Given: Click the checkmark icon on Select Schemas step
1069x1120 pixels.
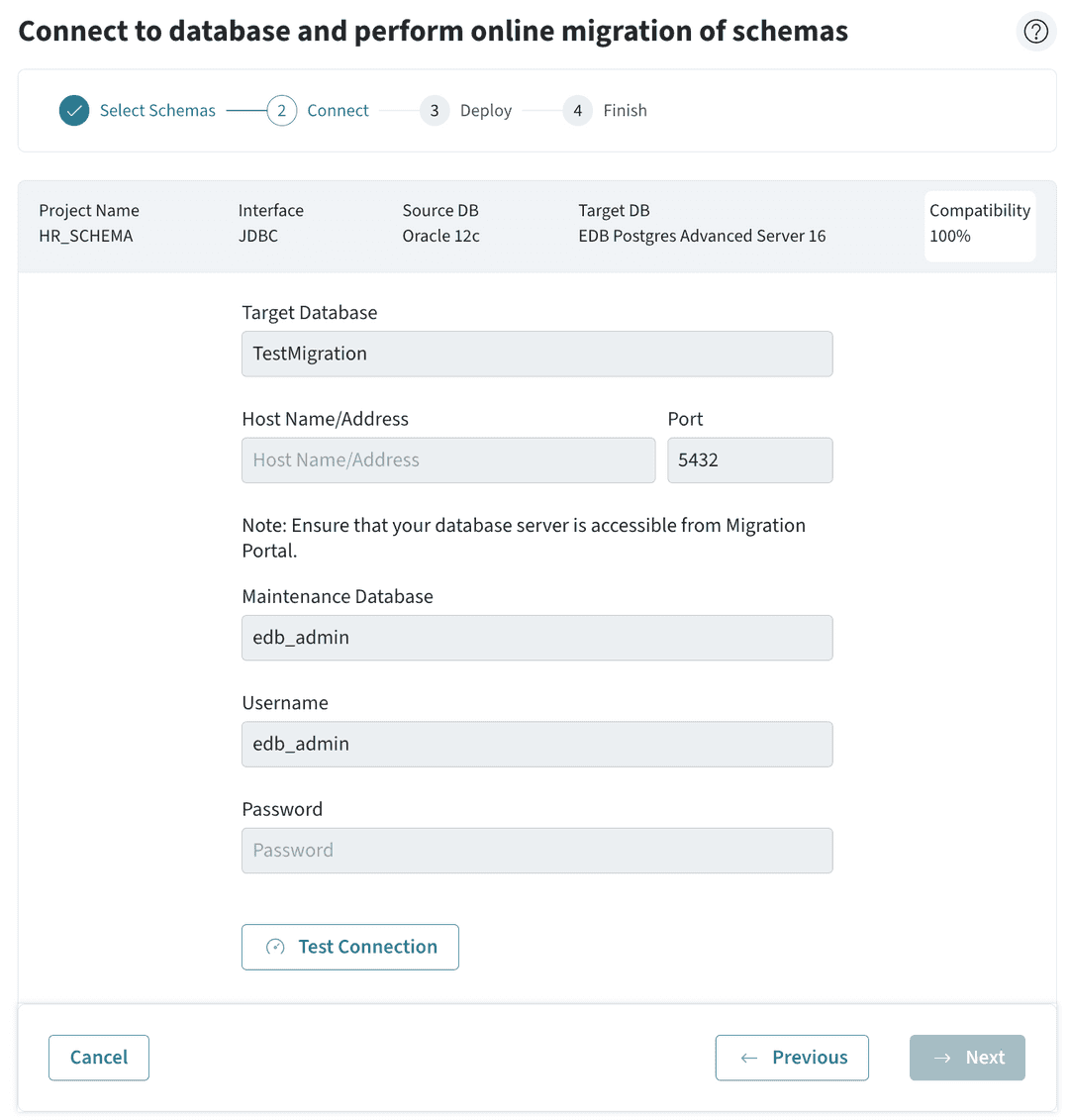Looking at the screenshot, I should tap(73, 110).
